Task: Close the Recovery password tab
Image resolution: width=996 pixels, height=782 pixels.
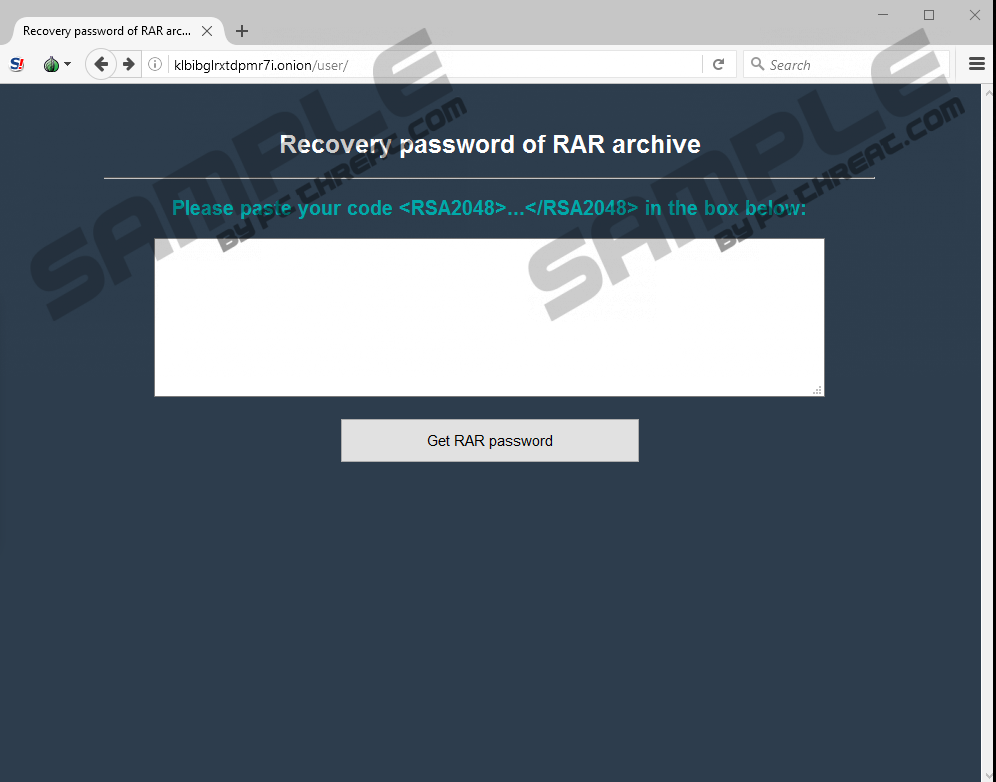Action: click(206, 31)
